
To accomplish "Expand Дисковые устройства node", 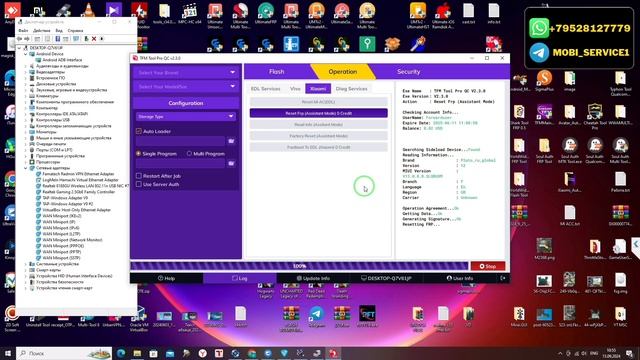I will [x=25, y=84].
